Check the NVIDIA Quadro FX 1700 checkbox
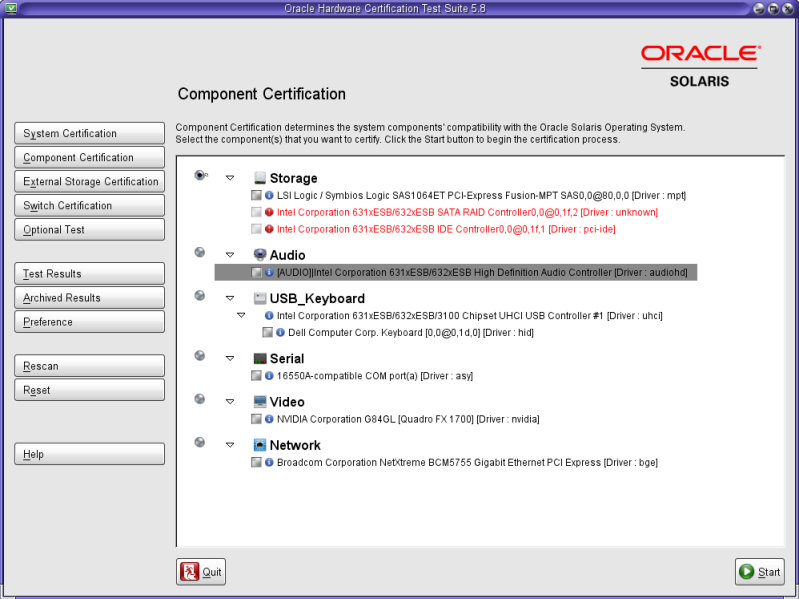Screen dimensions: 799x599 [x=256, y=419]
